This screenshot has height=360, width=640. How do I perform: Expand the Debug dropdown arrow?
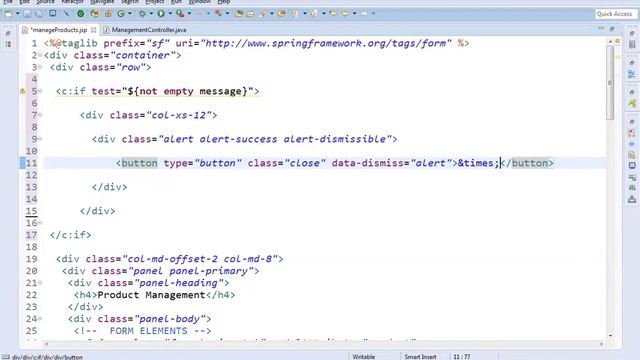coord(151,14)
